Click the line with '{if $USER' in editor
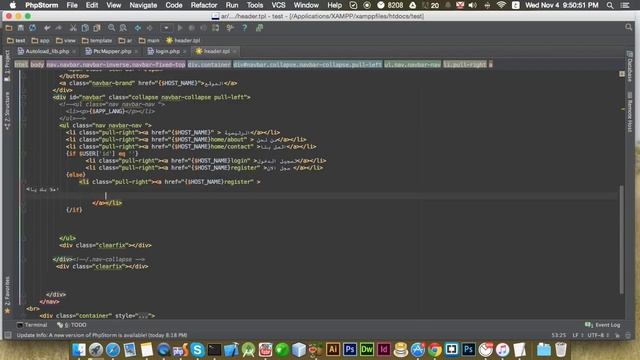 point(102,153)
